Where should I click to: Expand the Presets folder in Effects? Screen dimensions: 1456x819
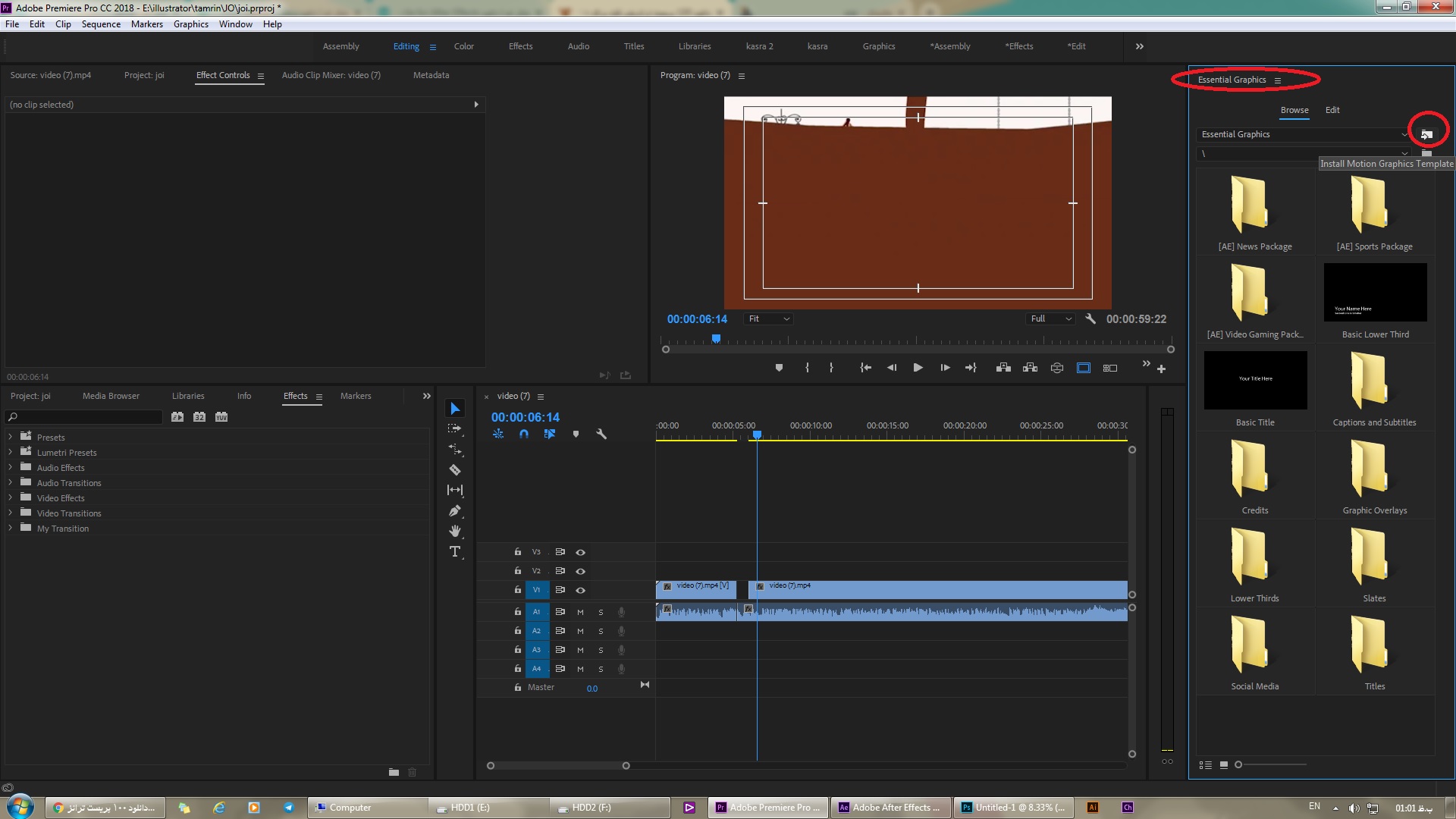(10, 436)
